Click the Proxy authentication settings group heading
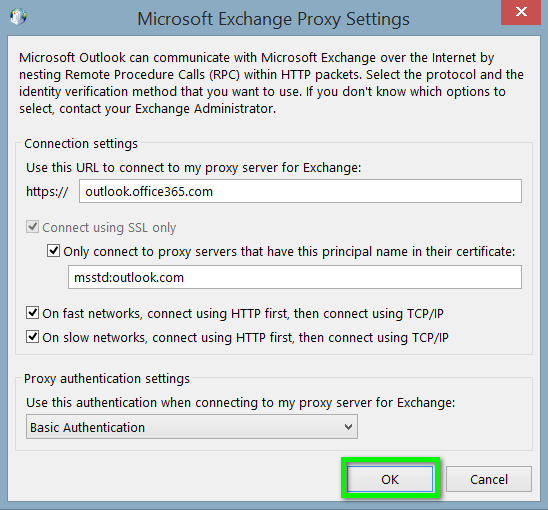The image size is (548, 510). (107, 379)
